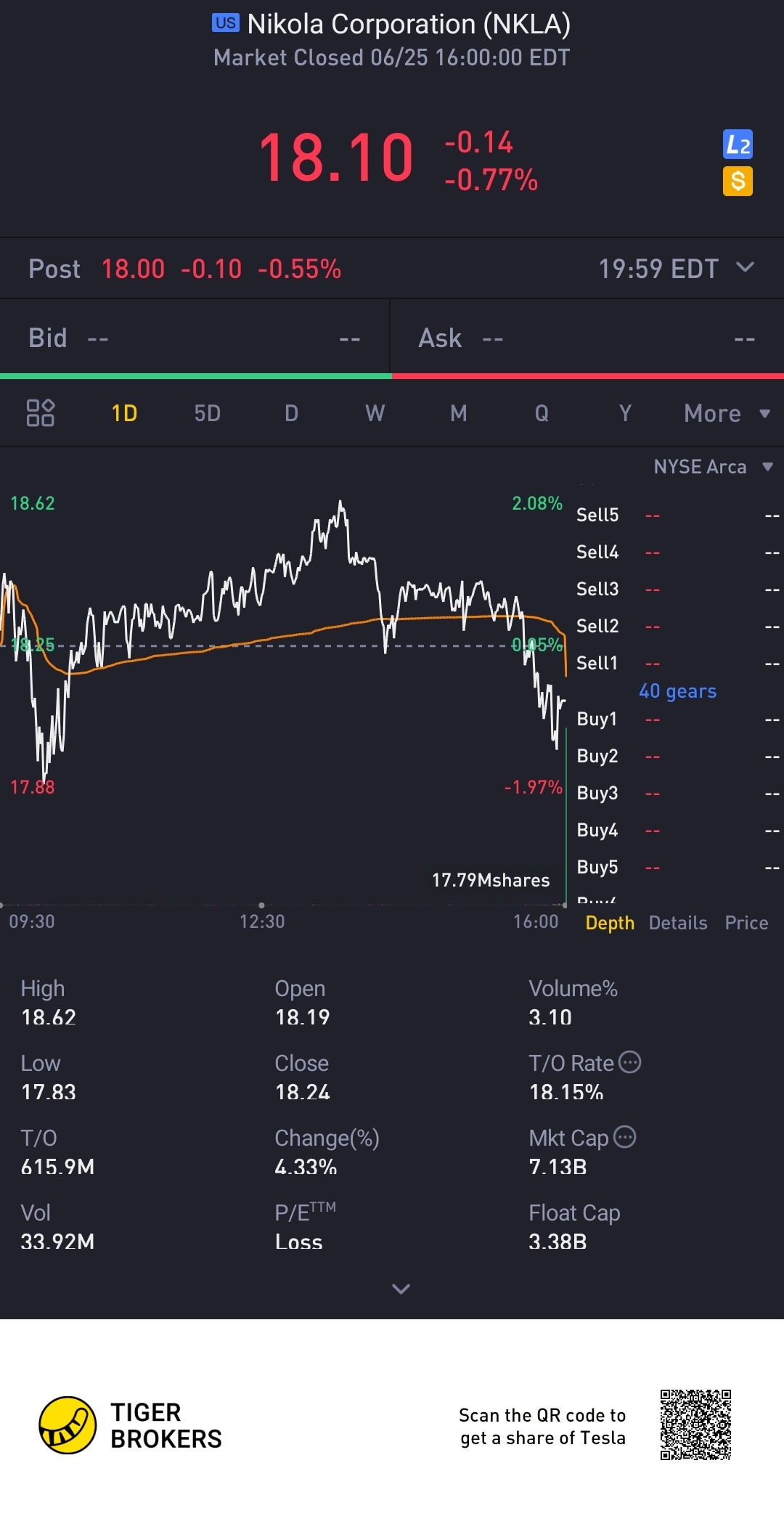This screenshot has width=784, height=1532.
Task: Tap the Float Cap 3.38B stat
Action: click(574, 1227)
